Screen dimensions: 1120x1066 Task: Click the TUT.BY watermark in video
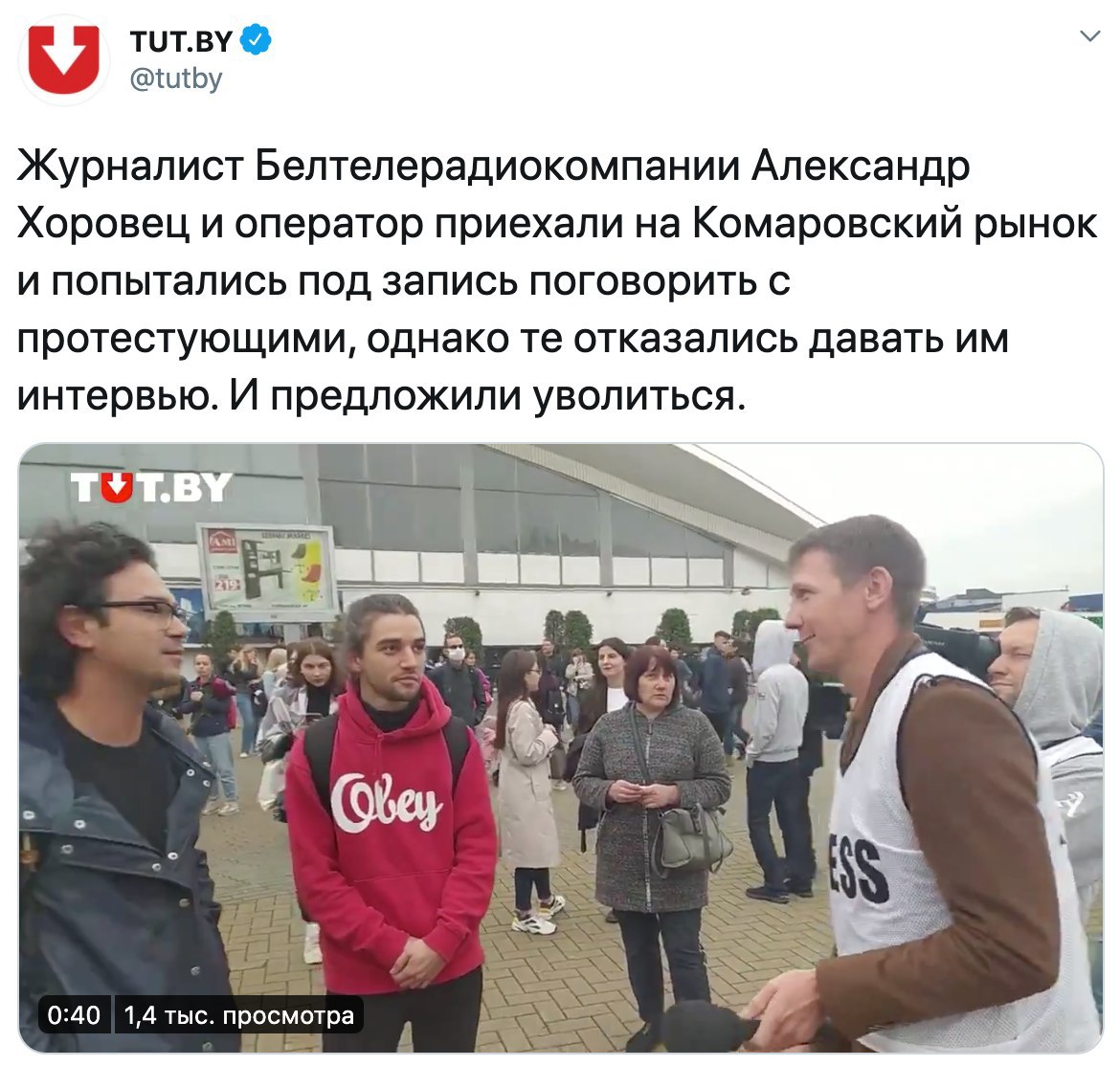click(150, 488)
